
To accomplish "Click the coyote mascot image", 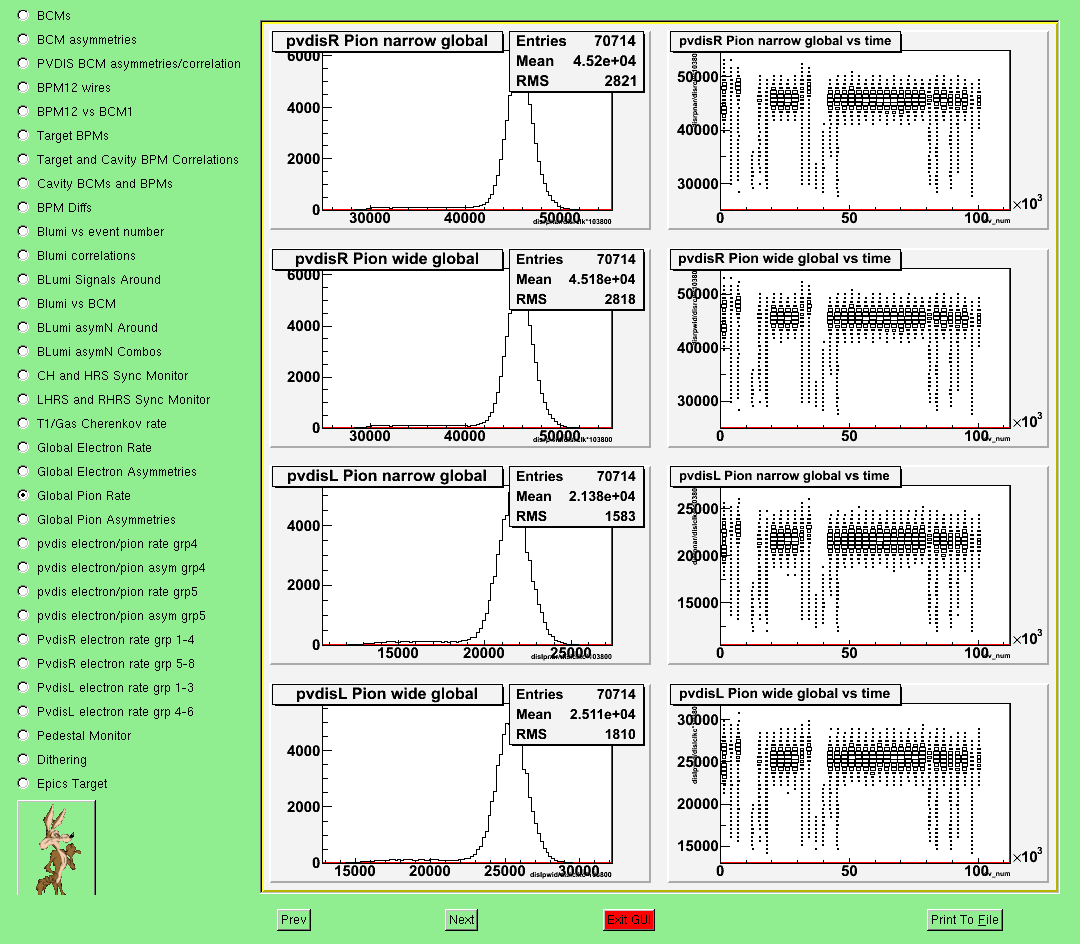I will point(56,848).
